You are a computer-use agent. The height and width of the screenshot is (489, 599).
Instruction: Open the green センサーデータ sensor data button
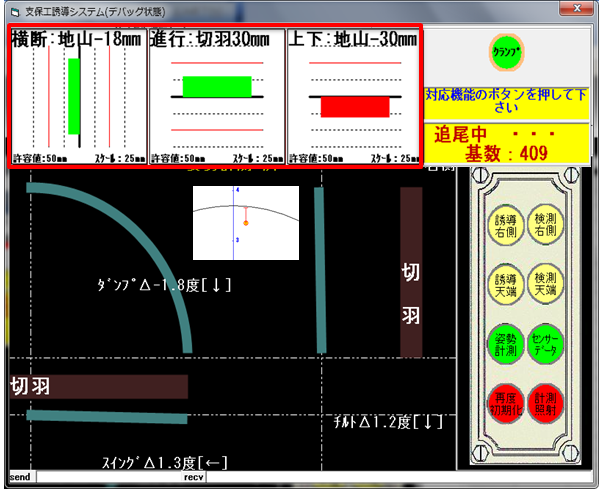click(x=545, y=344)
